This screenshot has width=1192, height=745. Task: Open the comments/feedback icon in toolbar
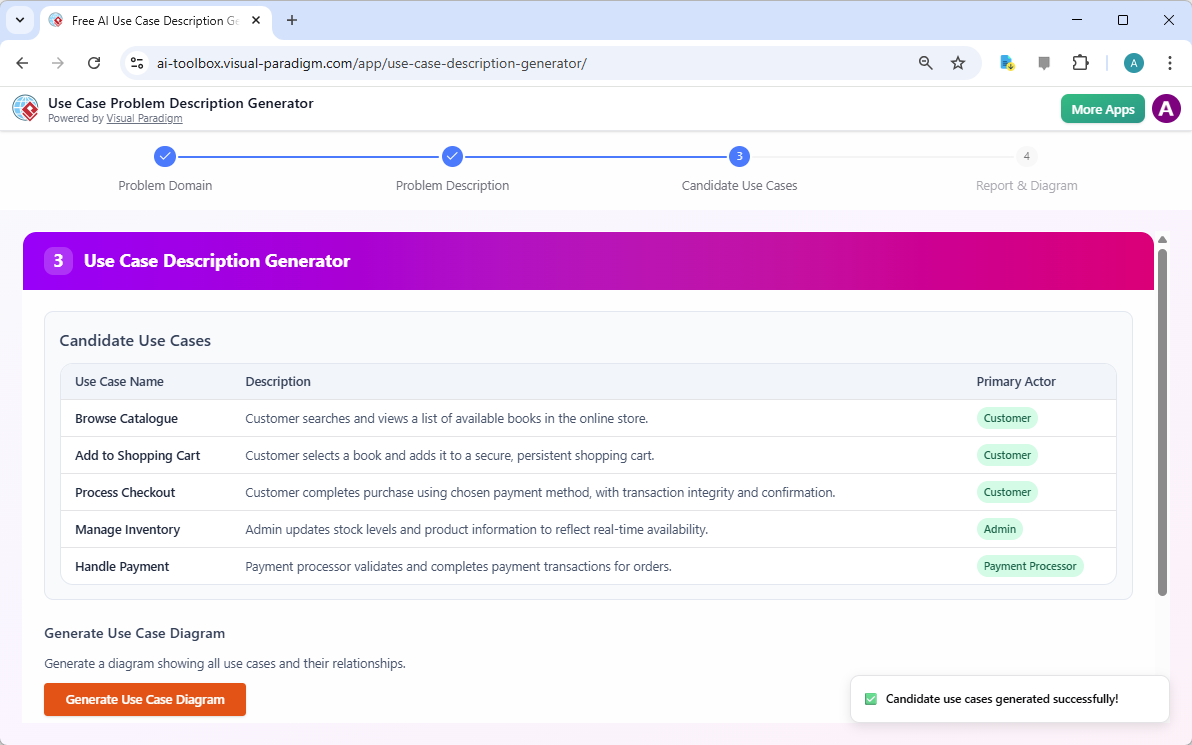[x=1044, y=62]
